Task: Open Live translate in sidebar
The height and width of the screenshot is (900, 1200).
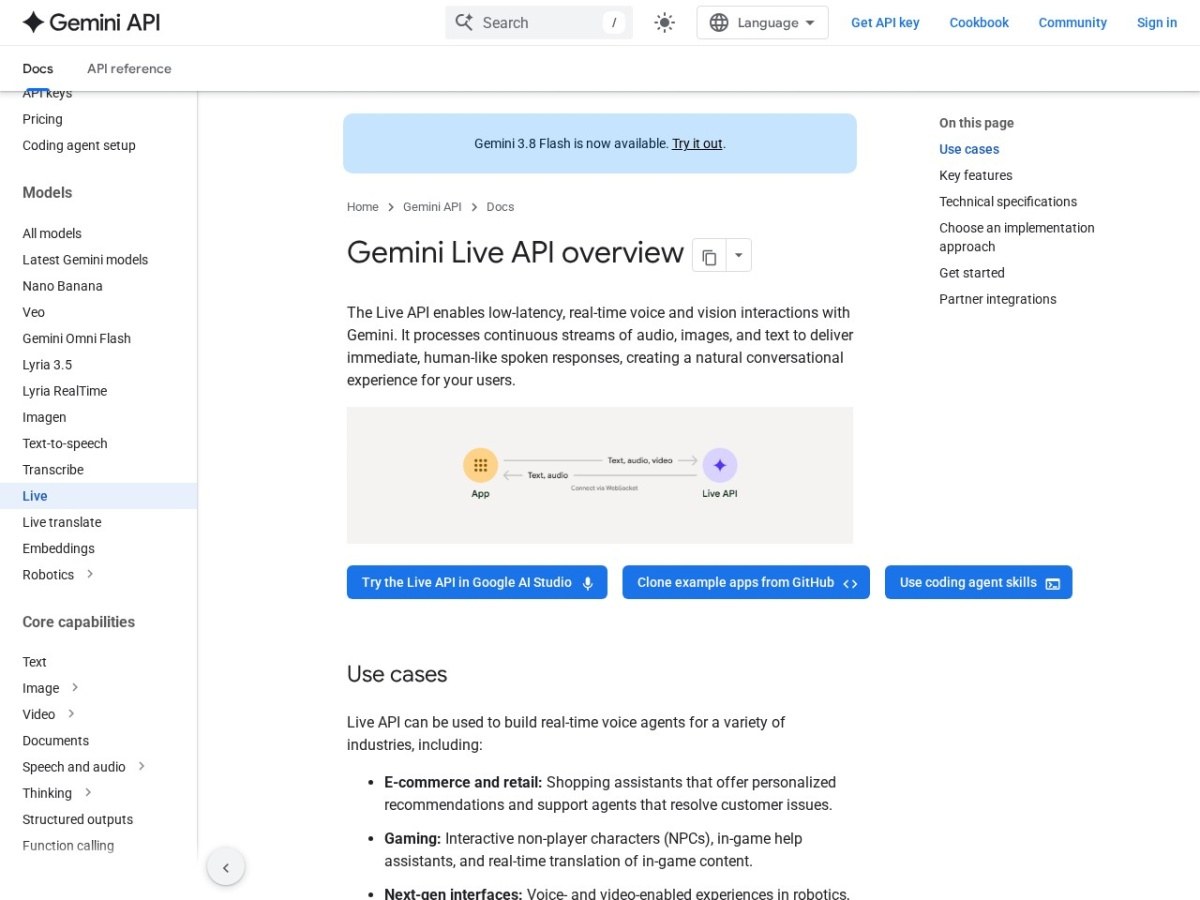Action: (61, 522)
